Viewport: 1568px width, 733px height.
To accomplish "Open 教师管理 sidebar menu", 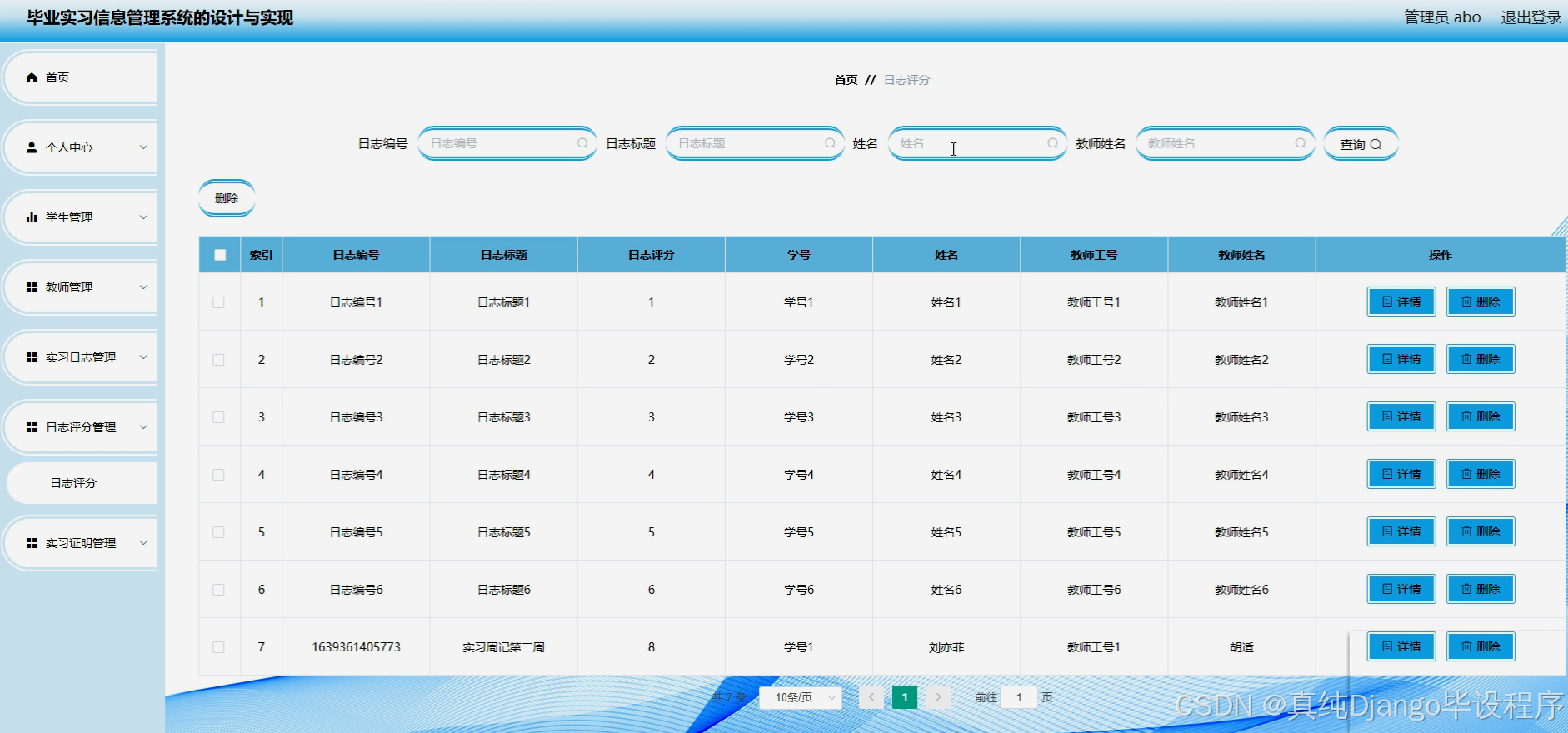I will (81, 287).
